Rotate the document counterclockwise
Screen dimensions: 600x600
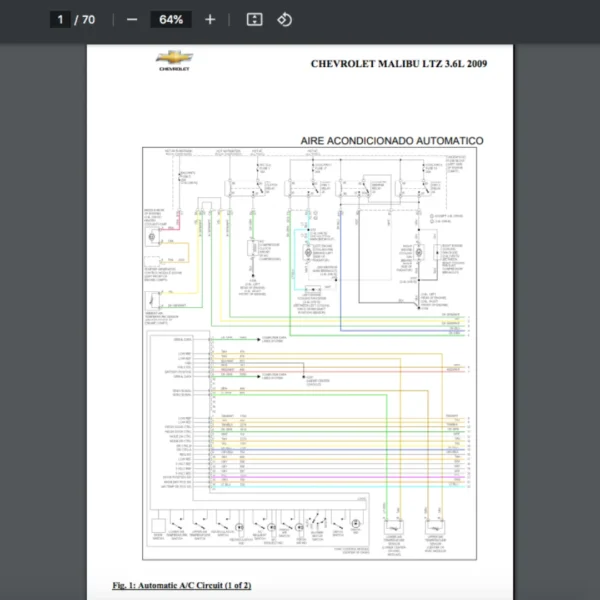284,19
